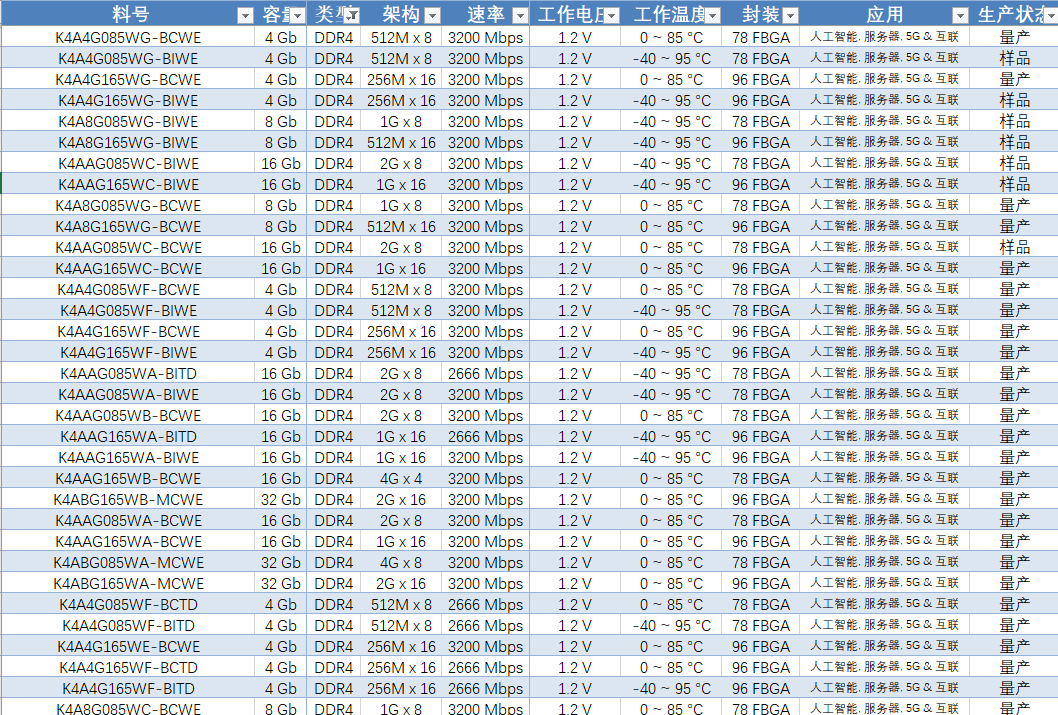Screen dimensions: 1058x715
Task: Click 应用 cell in K4A4G165WF-BCTD row
Action: (884, 667)
